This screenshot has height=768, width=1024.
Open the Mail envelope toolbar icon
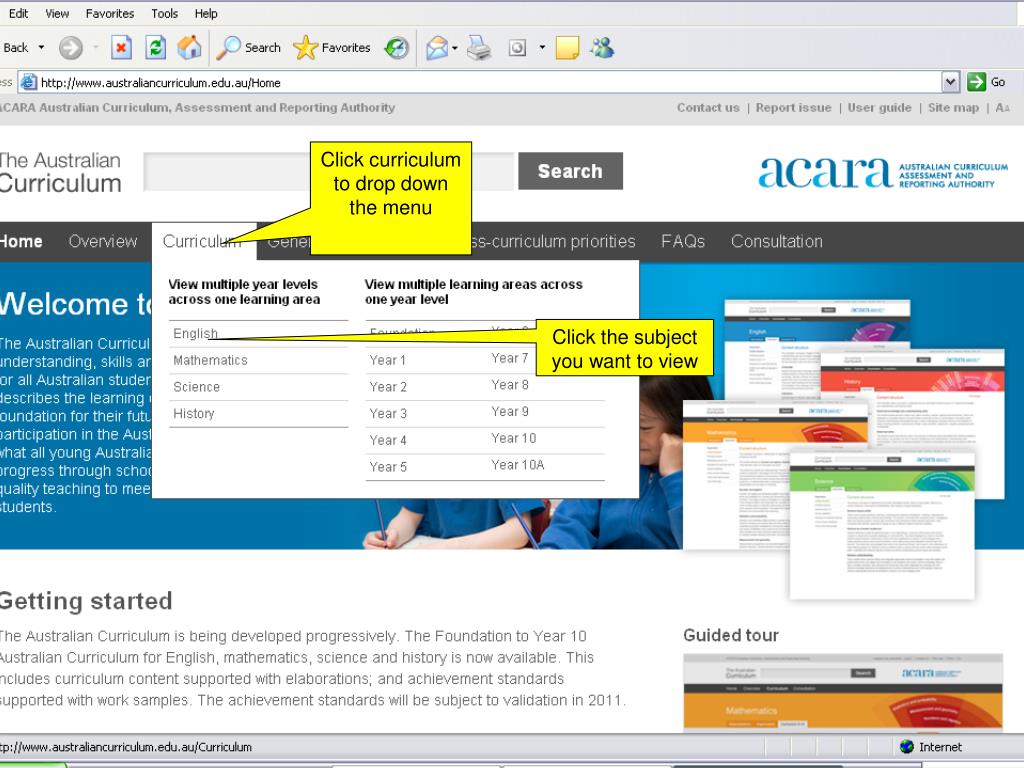click(437, 48)
